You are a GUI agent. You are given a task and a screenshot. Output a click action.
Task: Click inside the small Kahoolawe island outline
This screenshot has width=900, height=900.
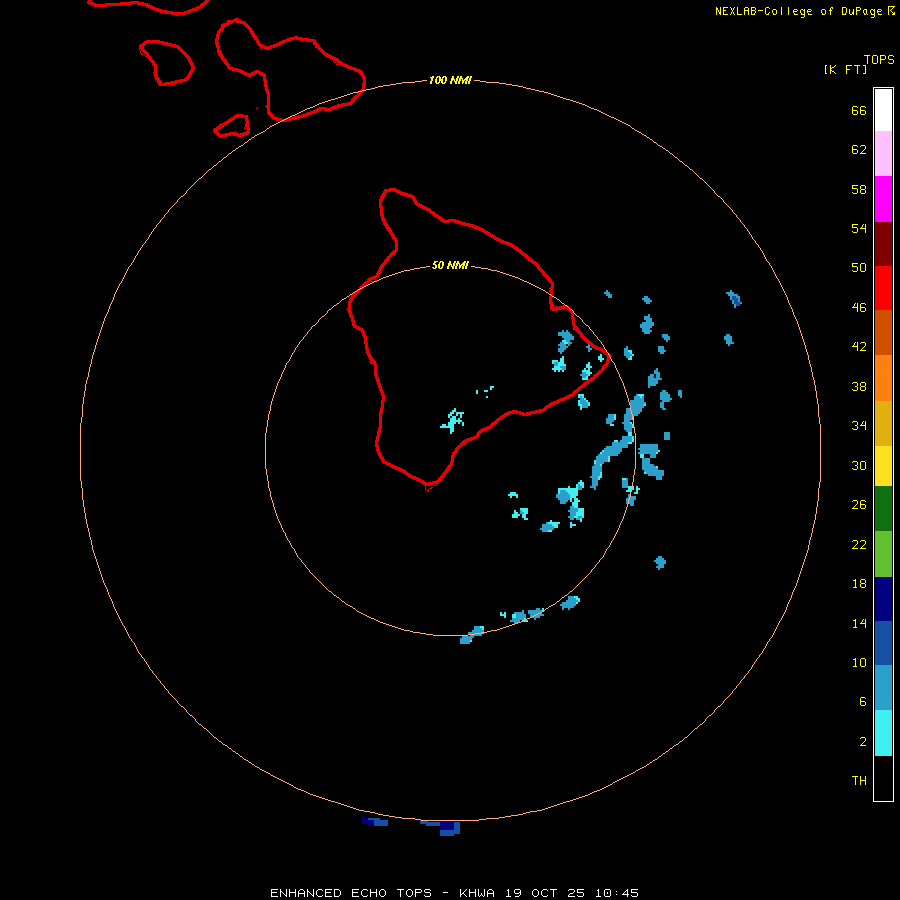point(232,126)
